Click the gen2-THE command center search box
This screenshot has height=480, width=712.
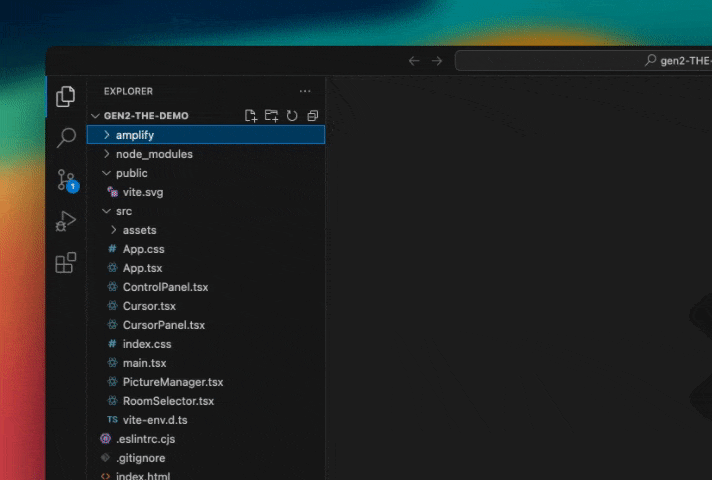point(583,61)
